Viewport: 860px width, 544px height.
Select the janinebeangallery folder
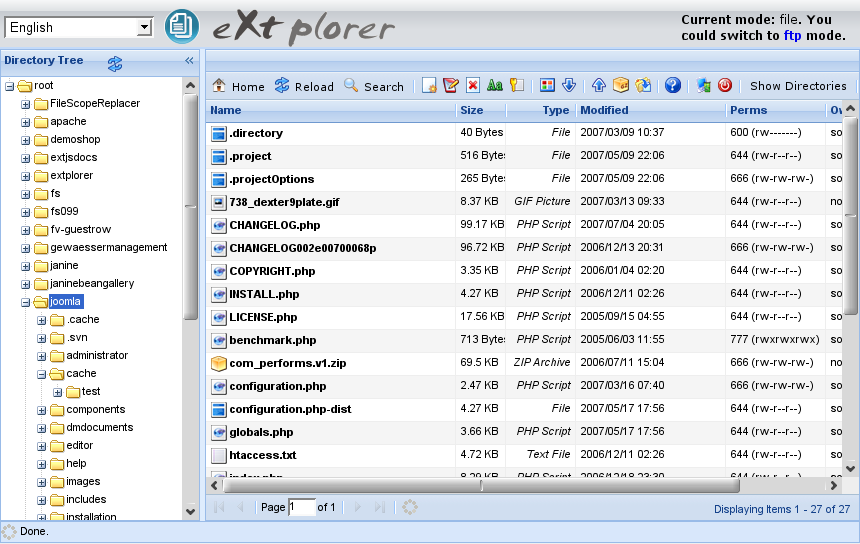point(92,284)
